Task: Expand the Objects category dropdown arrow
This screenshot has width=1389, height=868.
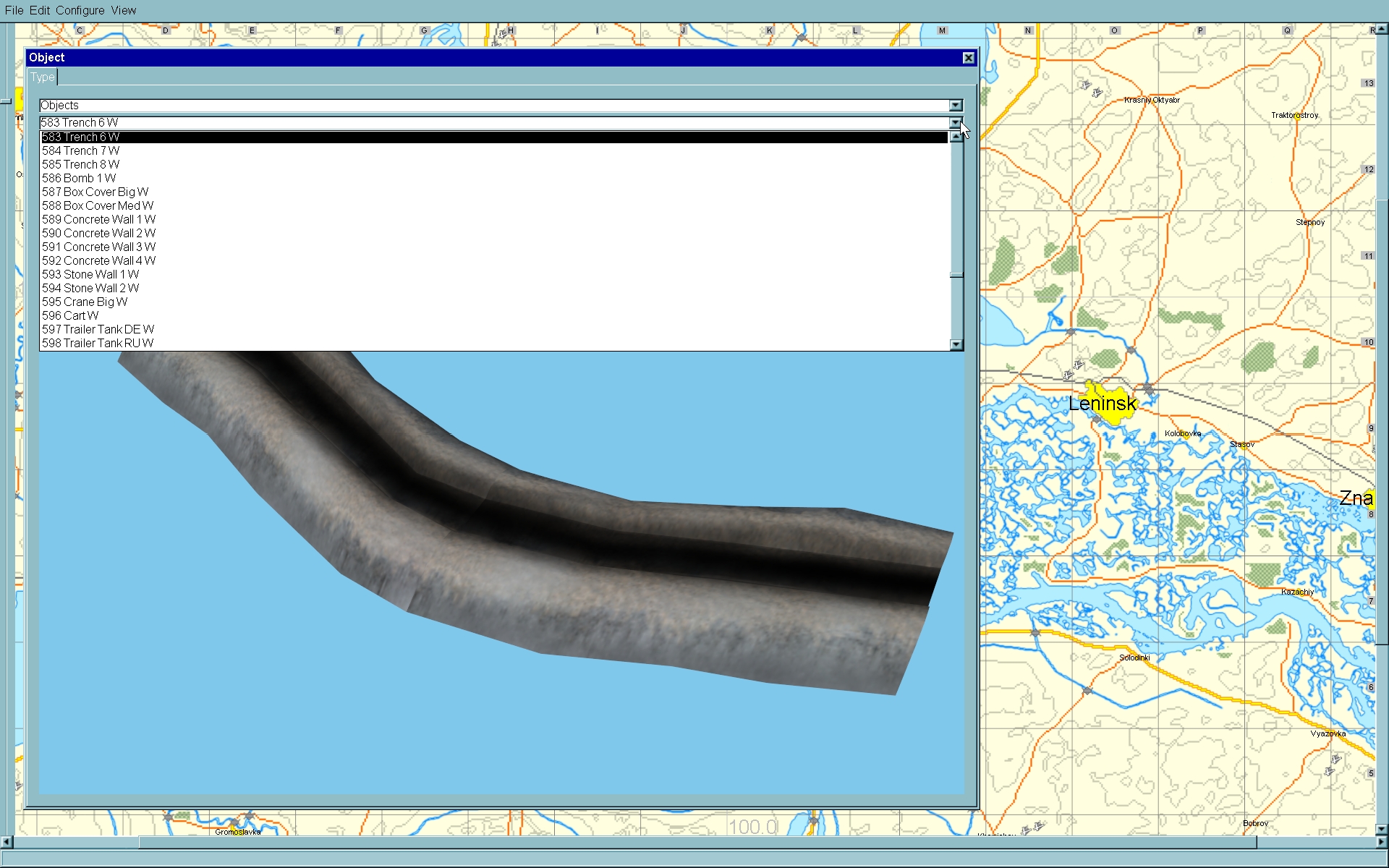Action: pyautogui.click(x=956, y=106)
